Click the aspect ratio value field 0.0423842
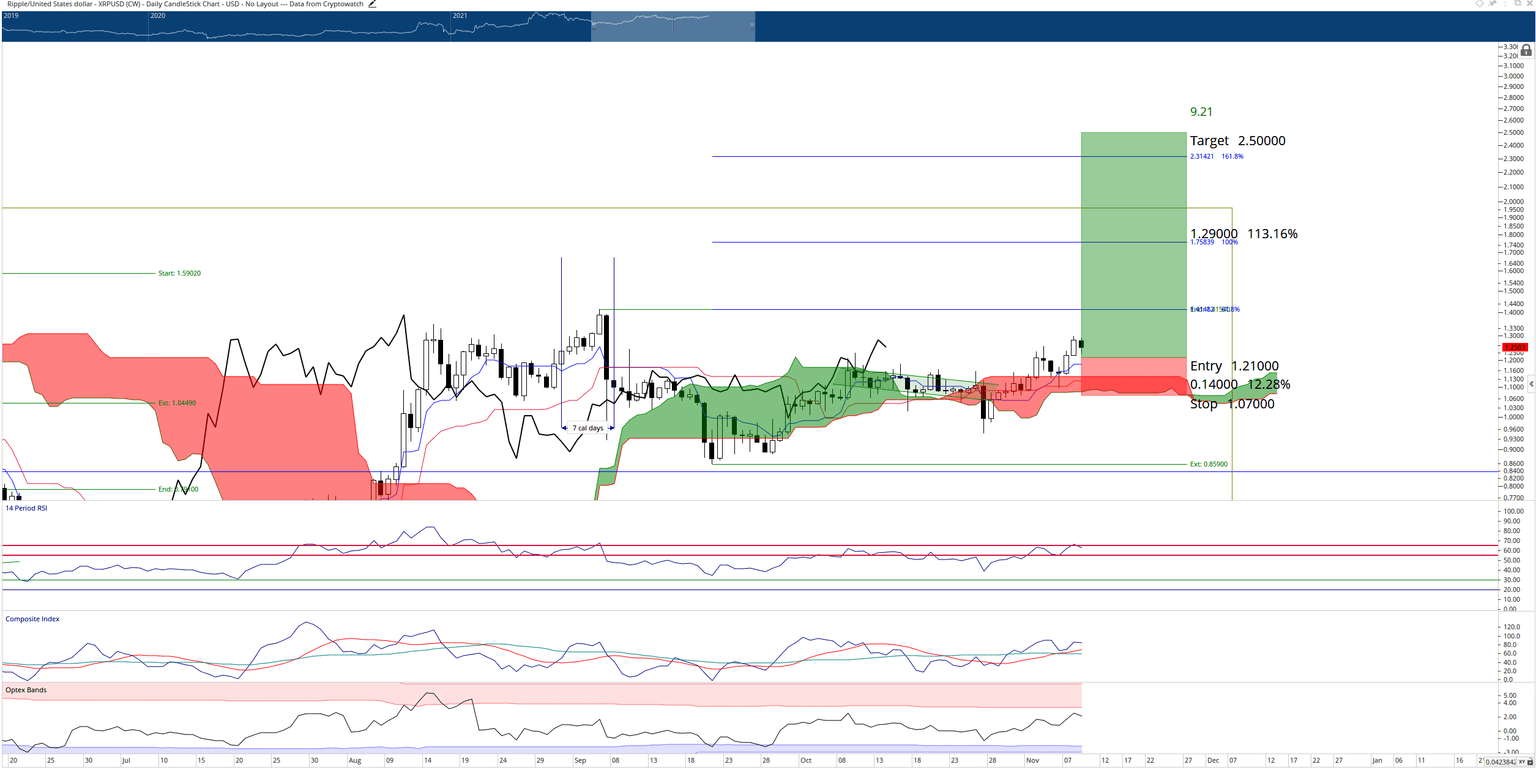The width and height of the screenshot is (1536, 769). (x=1500, y=762)
